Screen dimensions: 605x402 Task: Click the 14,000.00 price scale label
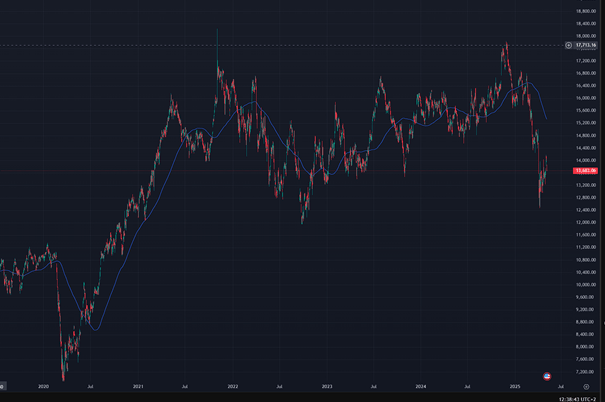pyautogui.click(x=586, y=160)
